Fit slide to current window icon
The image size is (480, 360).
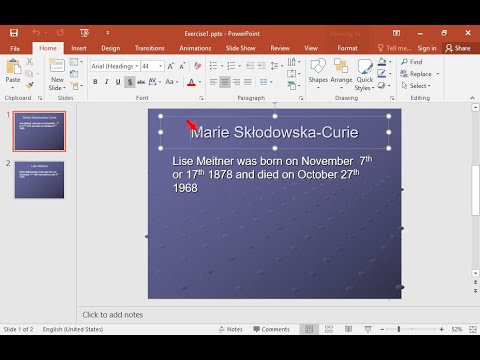(x=473, y=329)
